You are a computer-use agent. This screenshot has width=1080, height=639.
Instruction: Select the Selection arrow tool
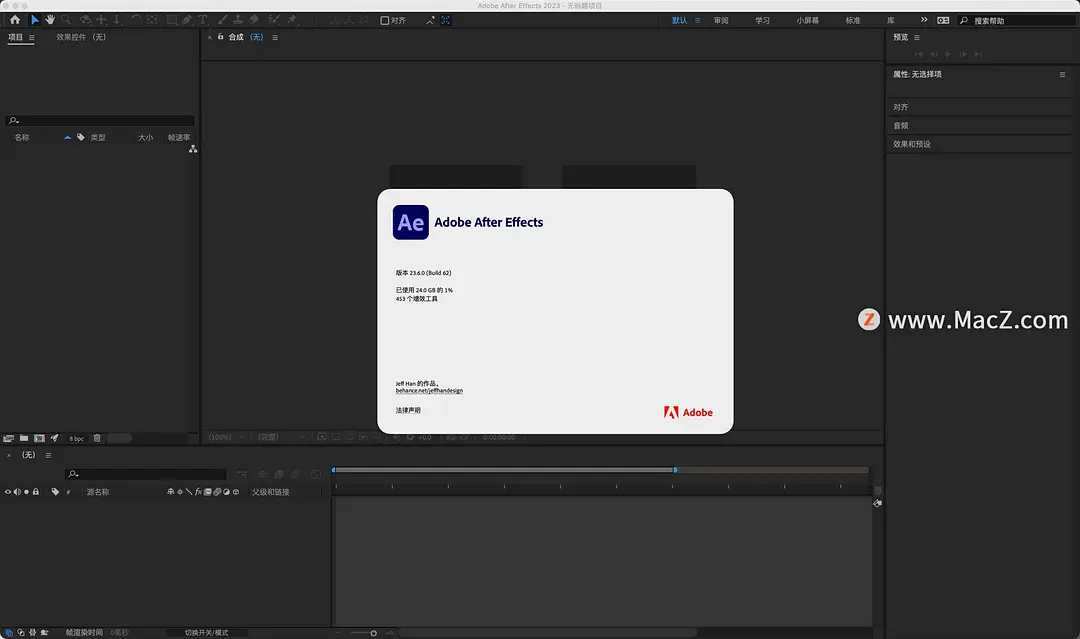[x=34, y=20]
